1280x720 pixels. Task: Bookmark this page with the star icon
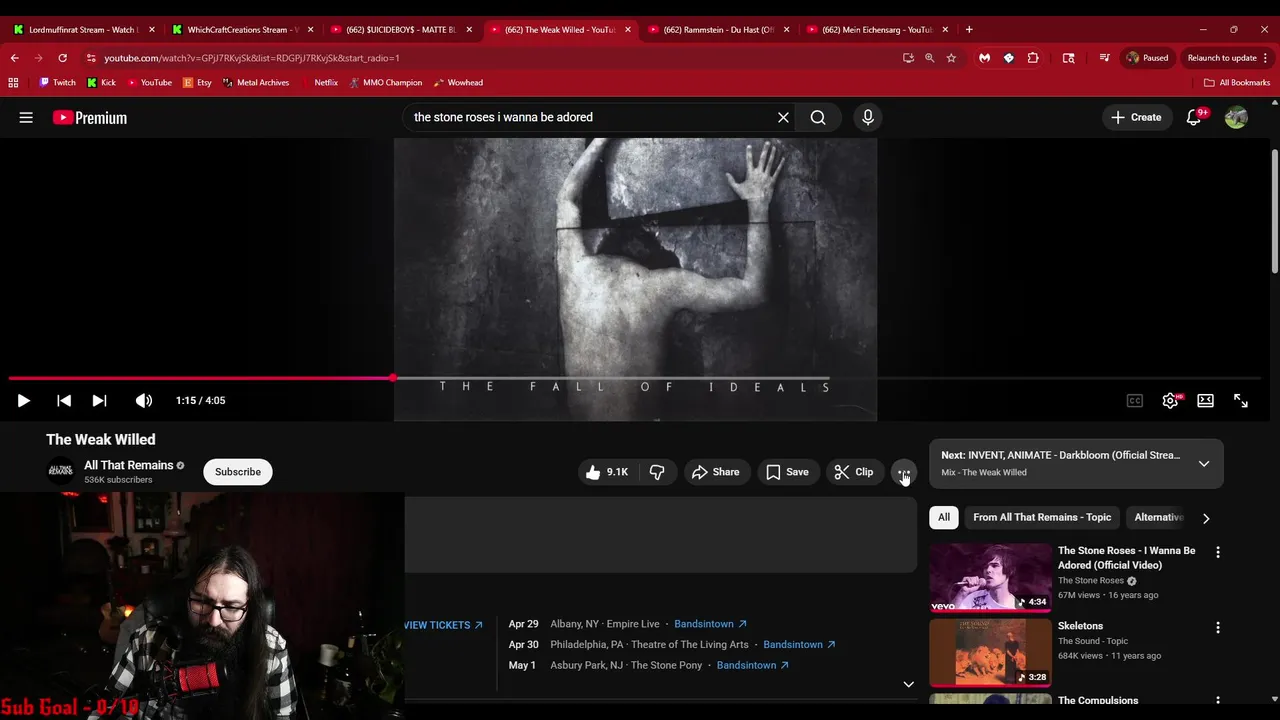pyautogui.click(x=951, y=58)
